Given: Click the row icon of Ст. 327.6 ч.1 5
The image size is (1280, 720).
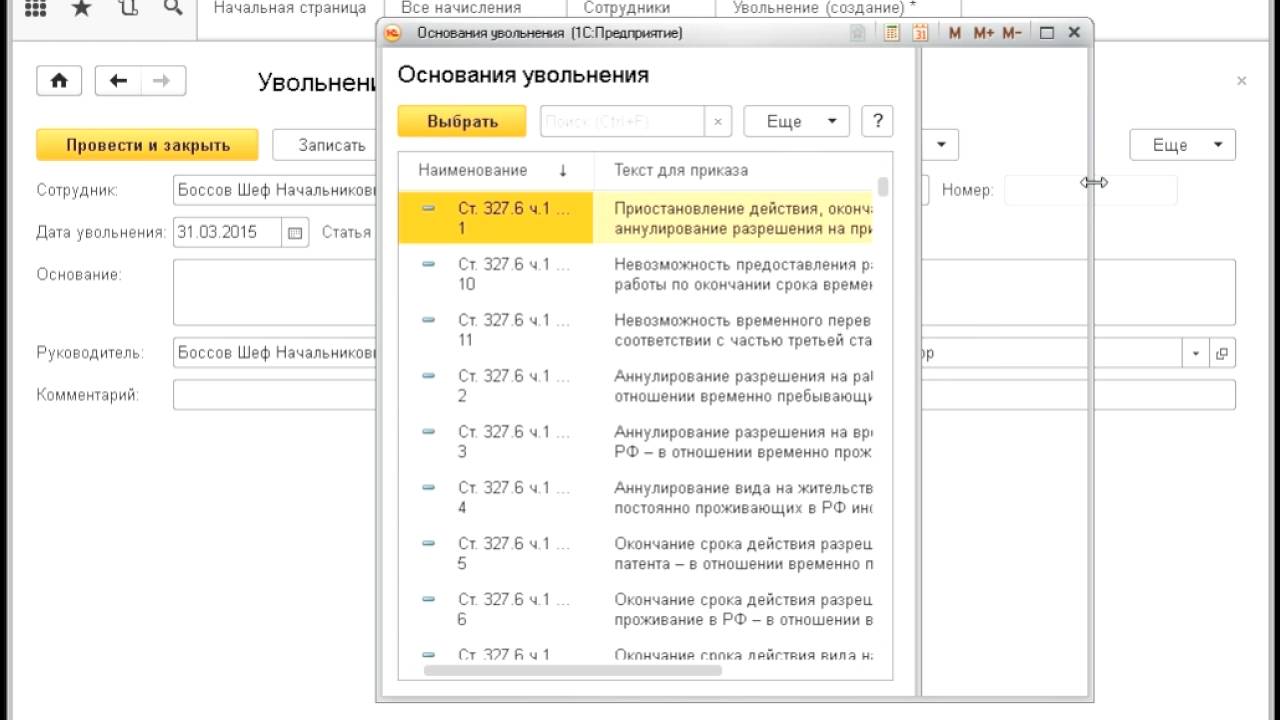Looking at the screenshot, I should pyautogui.click(x=429, y=544).
